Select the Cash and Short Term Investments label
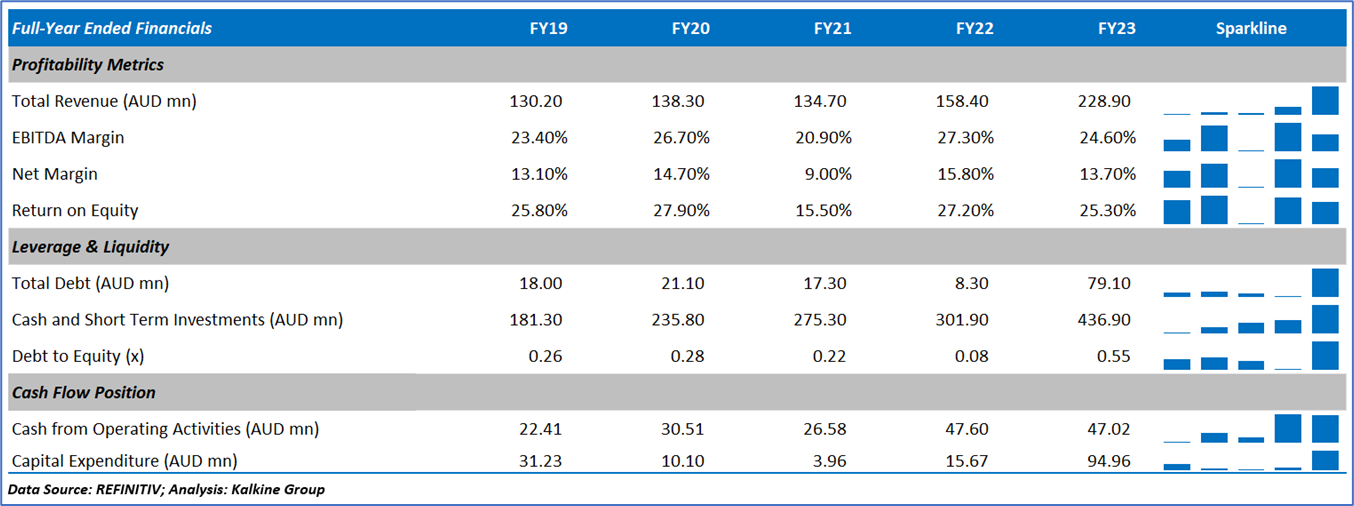The height and width of the screenshot is (506, 1354). 177,320
